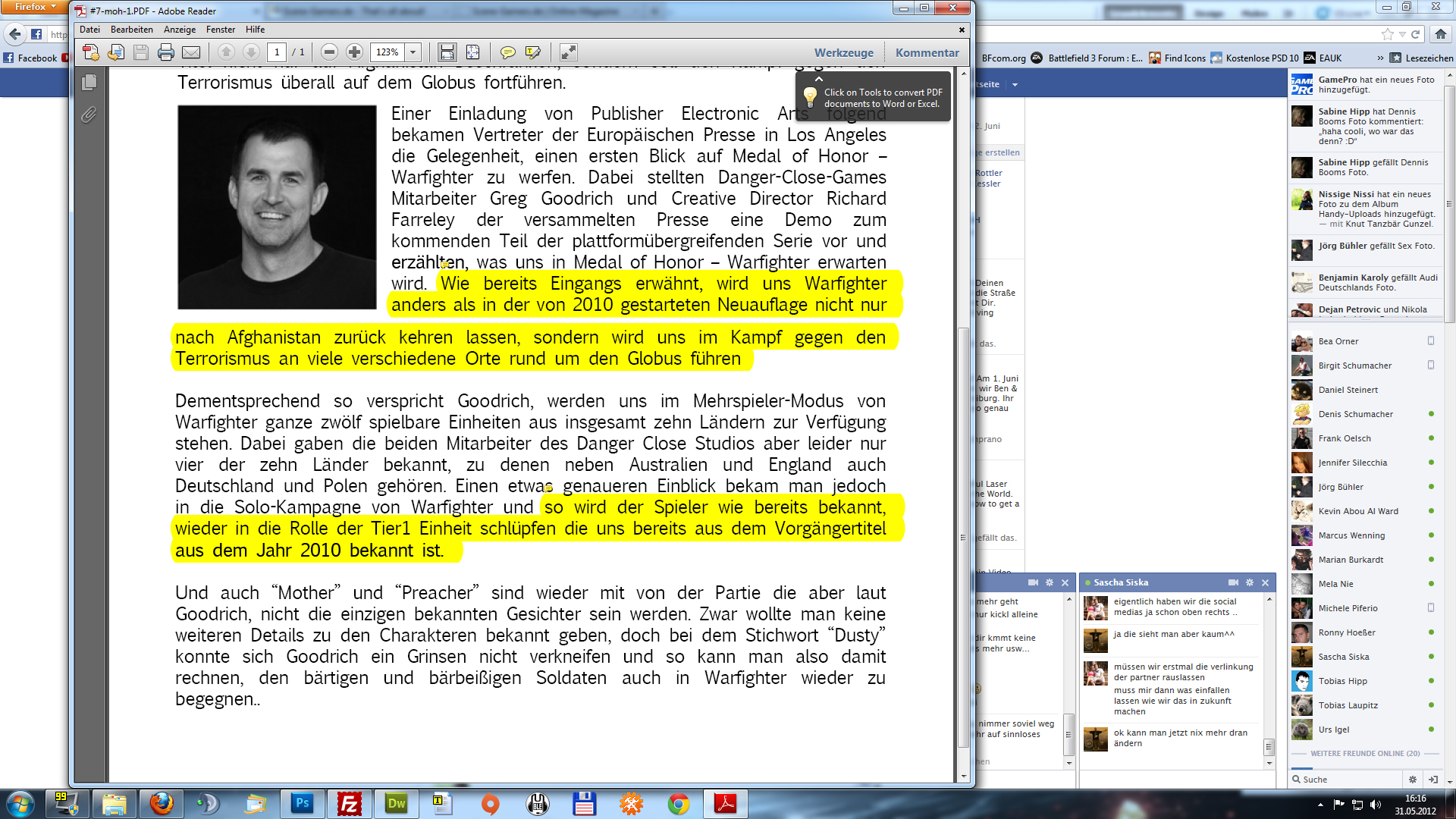Open the Datei menu
The width and height of the screenshot is (1456, 819).
[x=89, y=30]
